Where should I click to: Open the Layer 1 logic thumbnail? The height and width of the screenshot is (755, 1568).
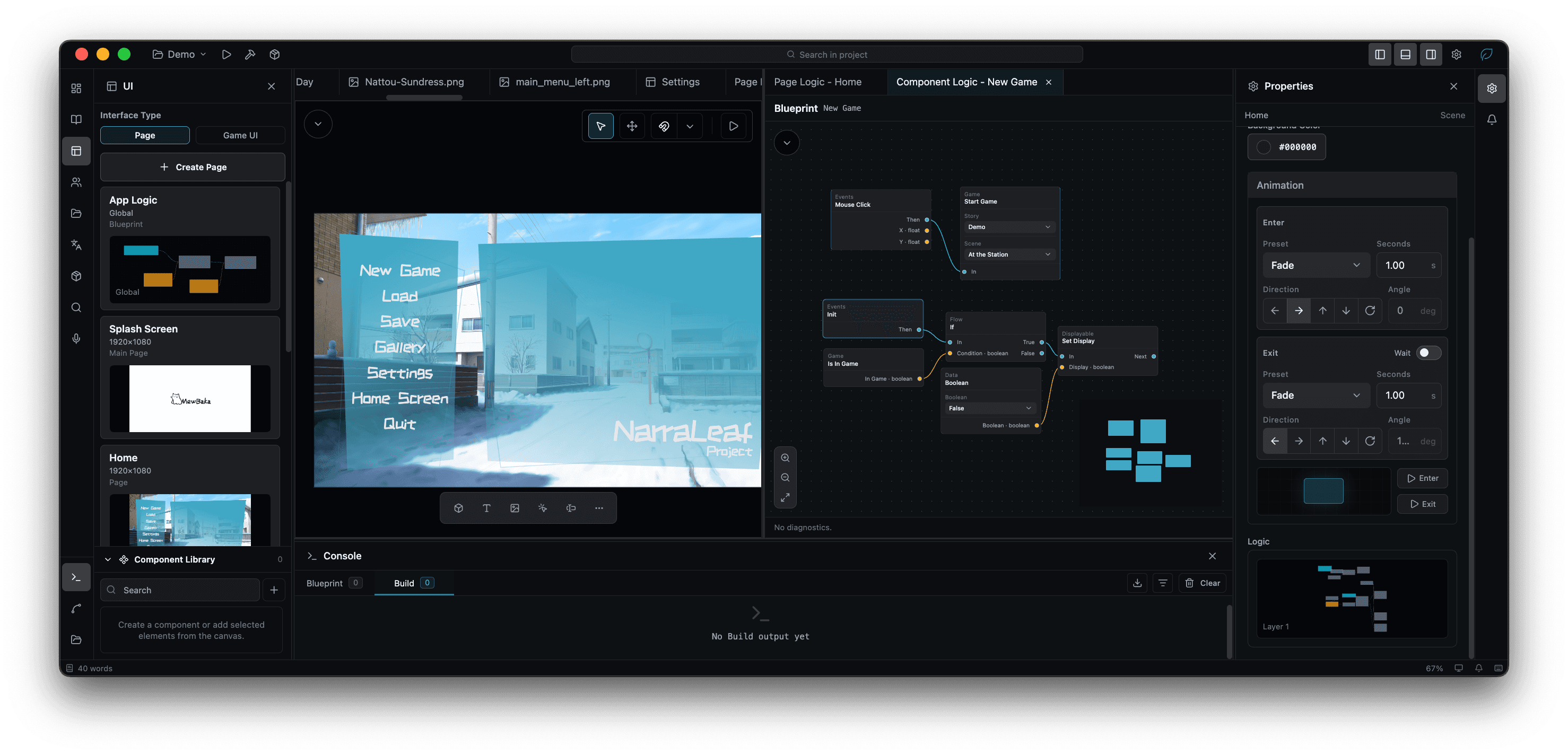1352,599
